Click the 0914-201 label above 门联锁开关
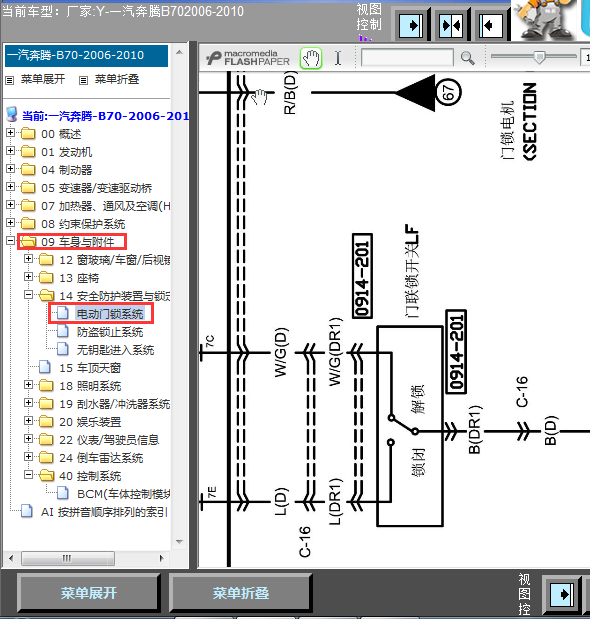Image resolution: width=590 pixels, height=619 pixels. coord(362,276)
